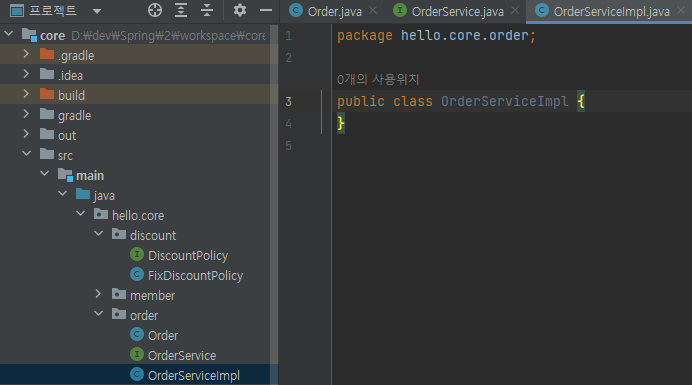This screenshot has height=385, width=692.
Task: Click the member package icon
Action: [119, 294]
